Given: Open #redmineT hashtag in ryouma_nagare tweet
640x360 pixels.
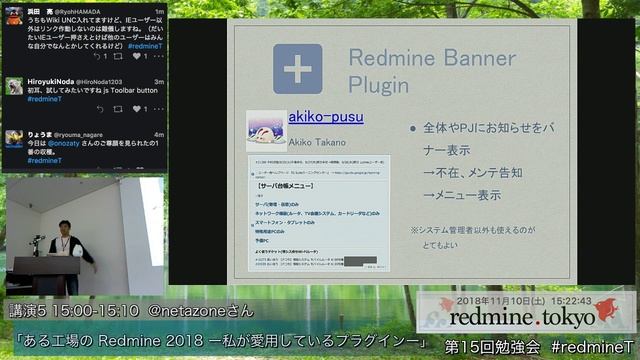Looking at the screenshot, I should pyautogui.click(x=44, y=160).
